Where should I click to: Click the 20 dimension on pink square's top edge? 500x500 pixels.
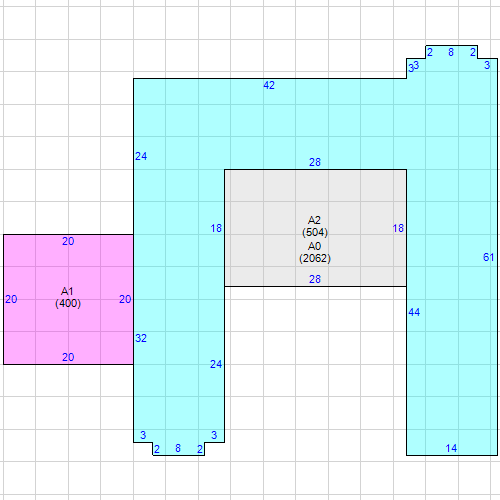(68, 241)
